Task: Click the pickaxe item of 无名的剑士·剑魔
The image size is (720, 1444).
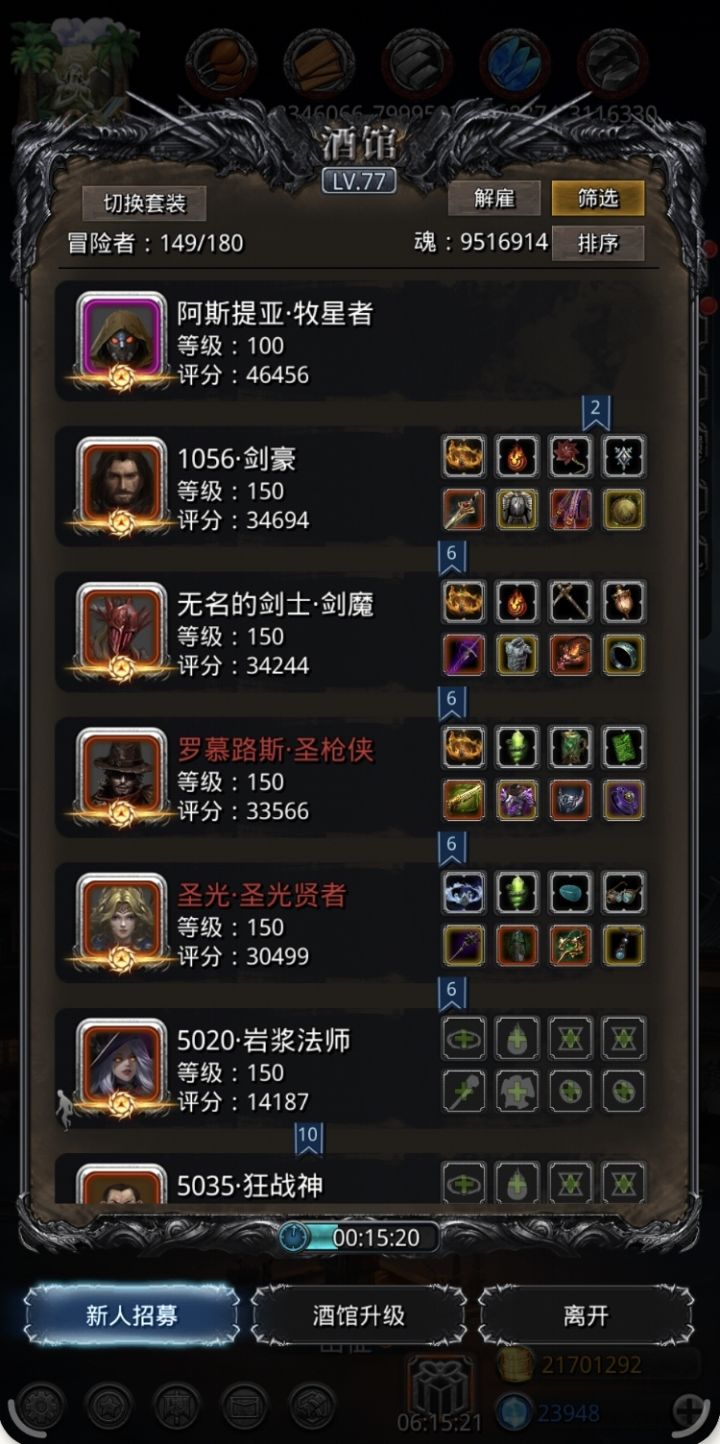Action: pyautogui.click(x=571, y=602)
